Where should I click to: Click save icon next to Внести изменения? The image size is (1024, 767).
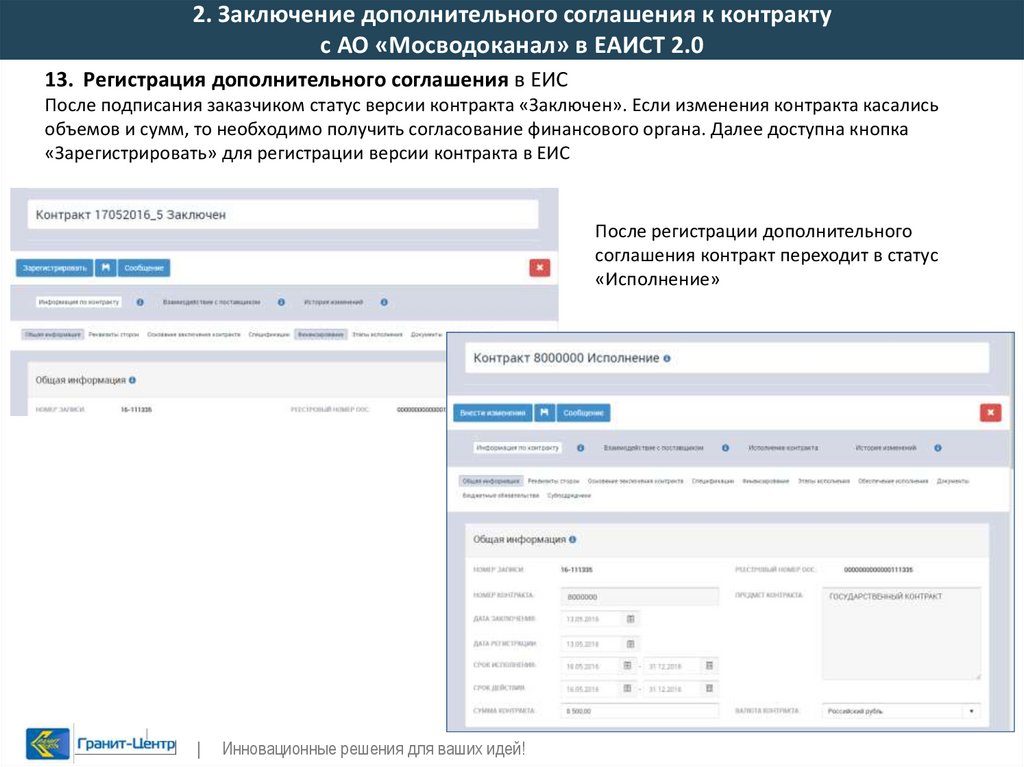pyautogui.click(x=545, y=413)
